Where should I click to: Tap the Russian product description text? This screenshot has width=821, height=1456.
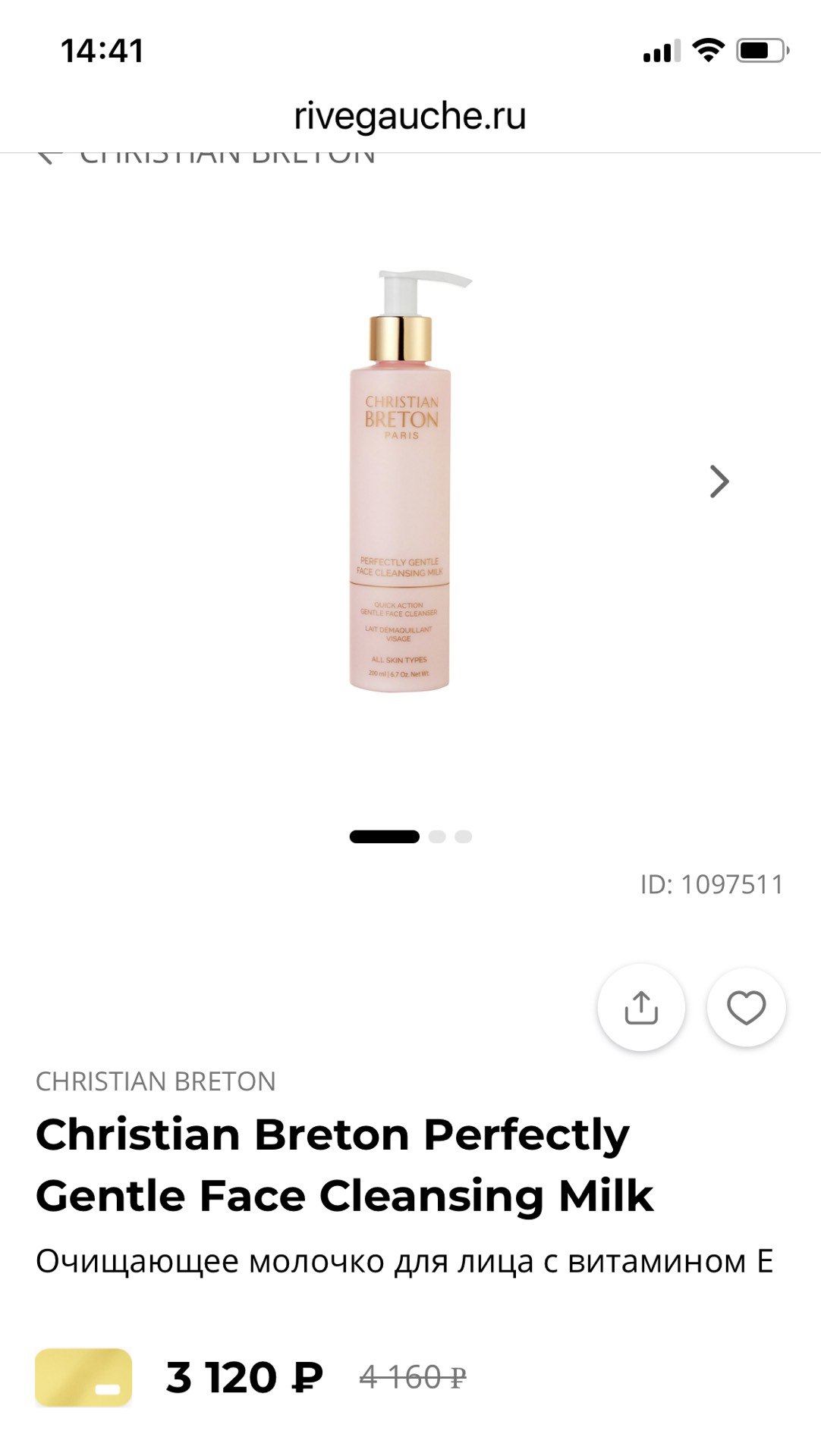(x=404, y=1261)
